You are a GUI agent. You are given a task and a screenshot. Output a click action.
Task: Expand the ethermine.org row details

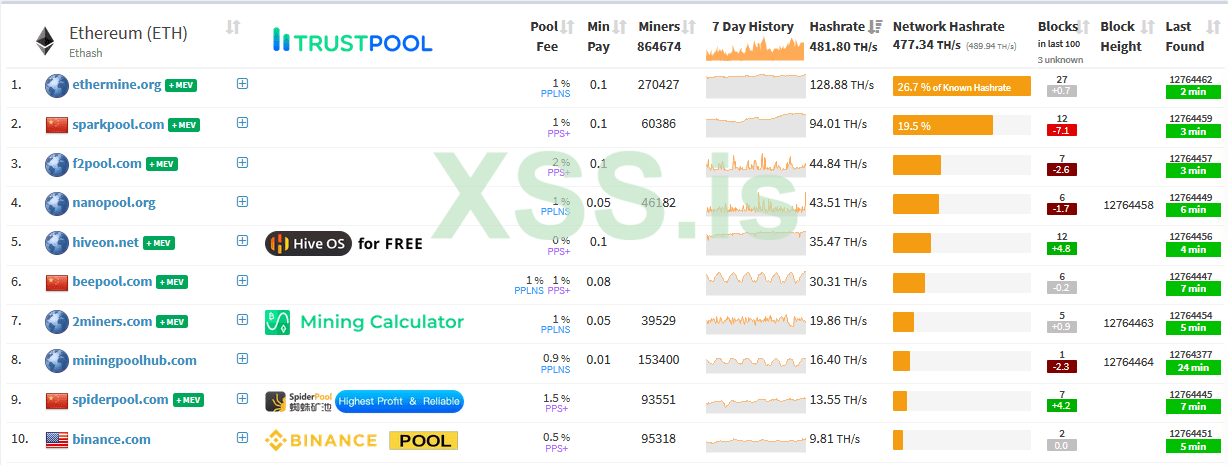(x=242, y=84)
